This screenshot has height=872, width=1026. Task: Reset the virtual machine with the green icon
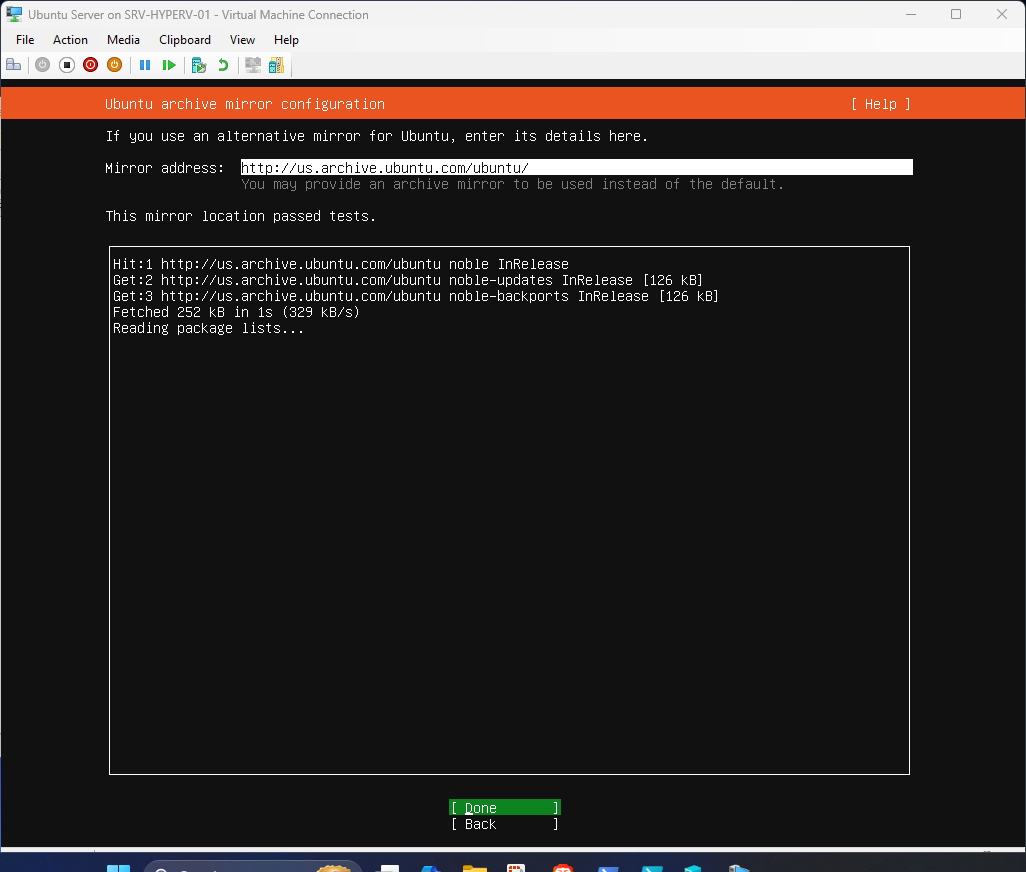(169, 64)
